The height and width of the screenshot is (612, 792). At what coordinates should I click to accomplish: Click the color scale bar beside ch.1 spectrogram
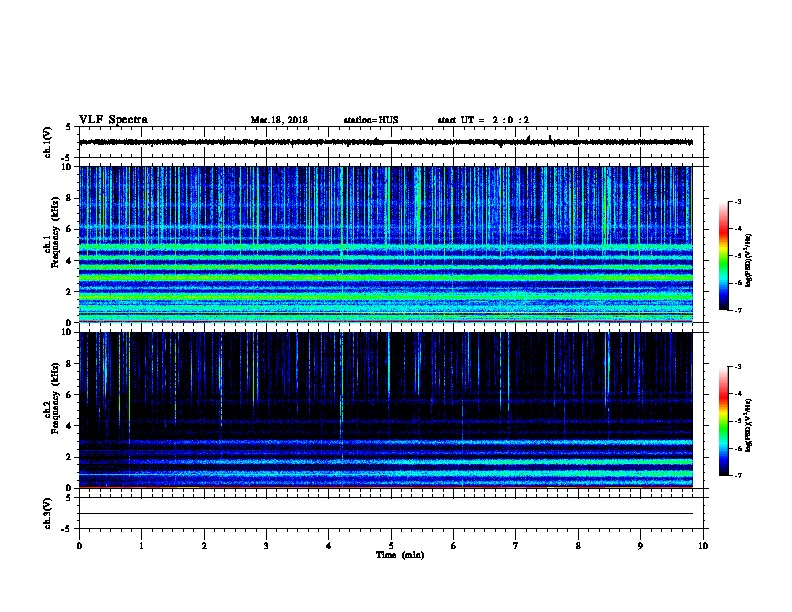723,256
